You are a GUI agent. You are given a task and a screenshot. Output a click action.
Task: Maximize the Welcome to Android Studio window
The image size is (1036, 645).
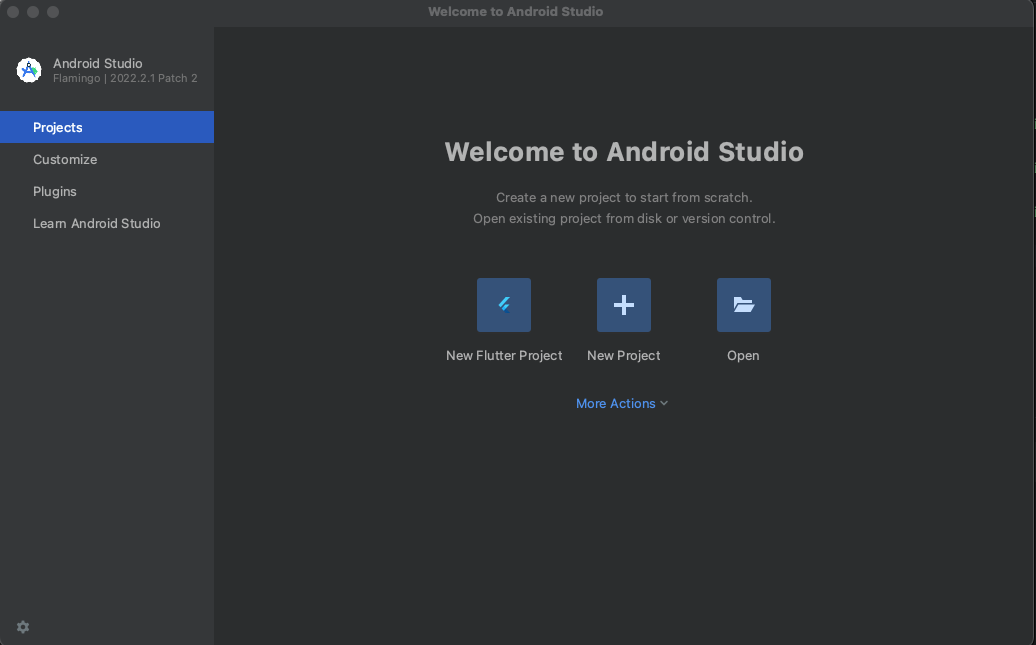point(53,12)
